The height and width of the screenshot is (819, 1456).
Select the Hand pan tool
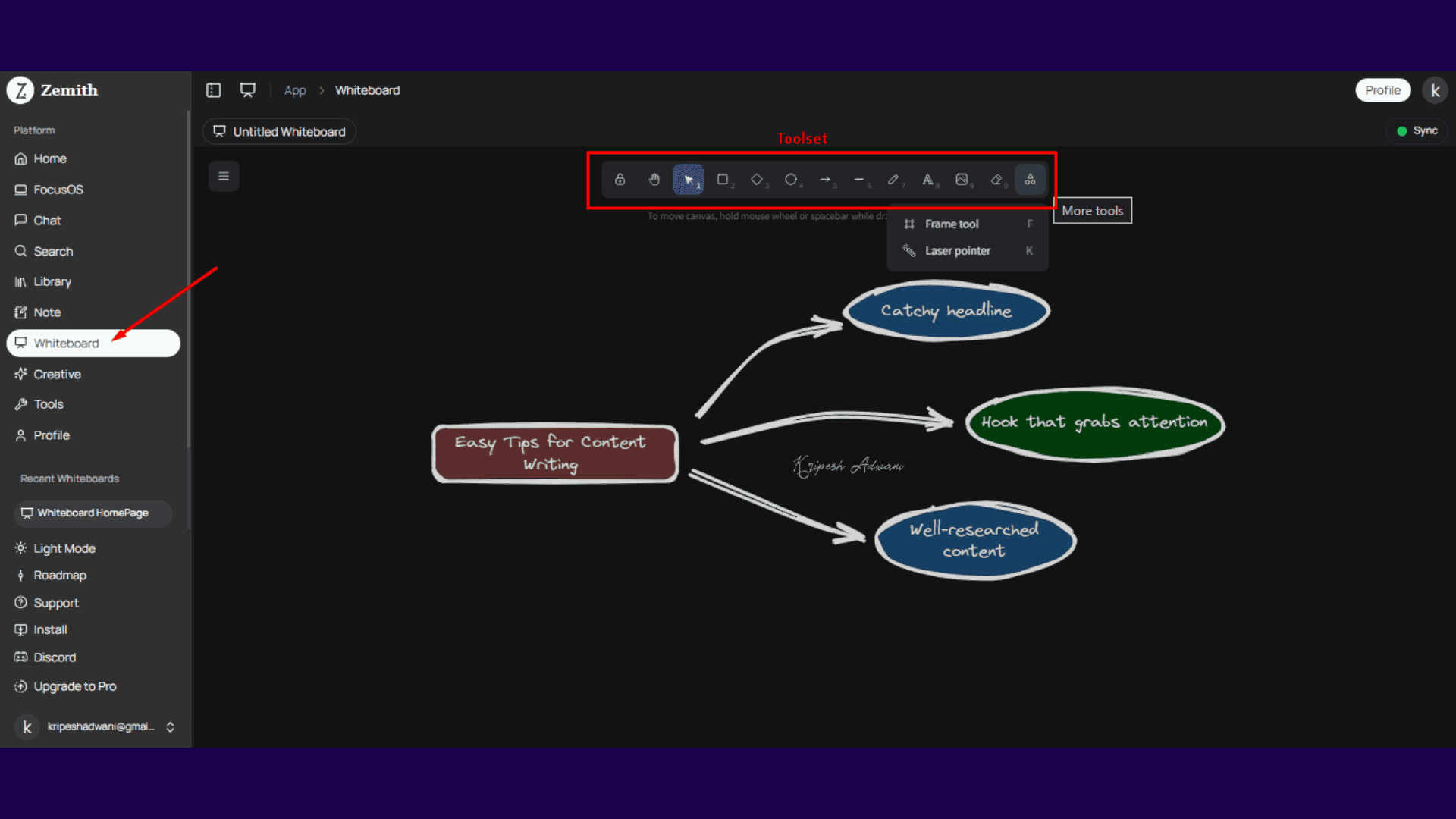point(654,180)
